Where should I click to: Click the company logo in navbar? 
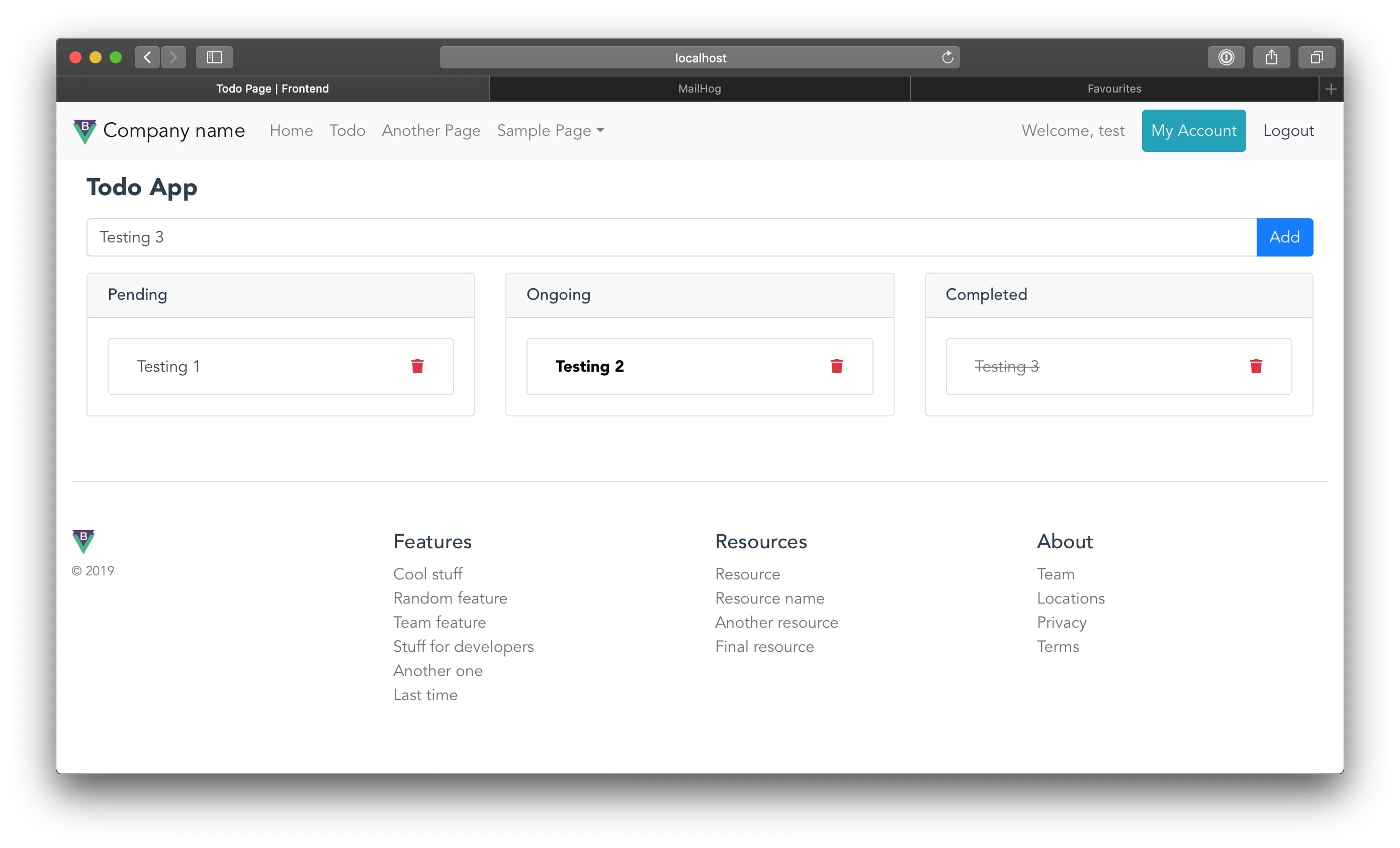coord(84,131)
